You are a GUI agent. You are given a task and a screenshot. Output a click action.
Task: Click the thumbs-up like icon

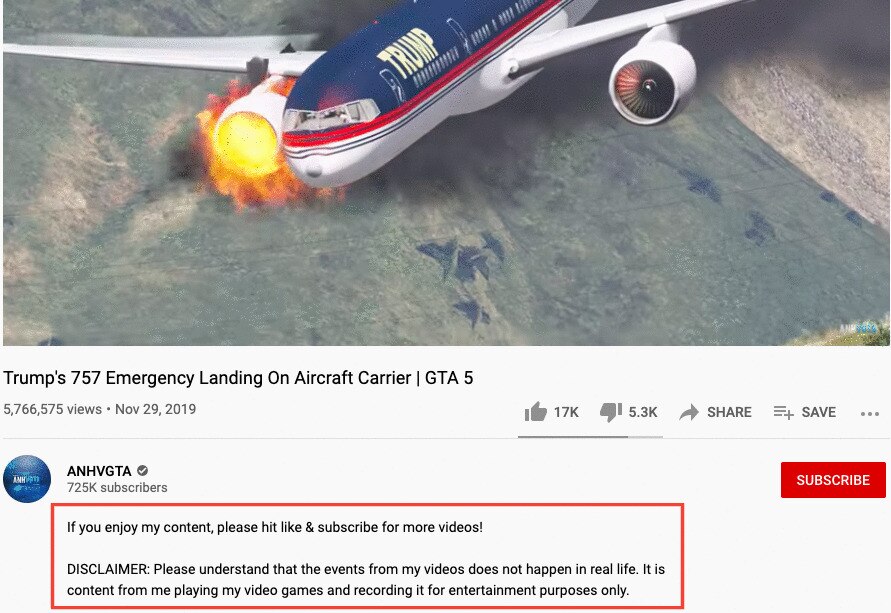click(535, 412)
